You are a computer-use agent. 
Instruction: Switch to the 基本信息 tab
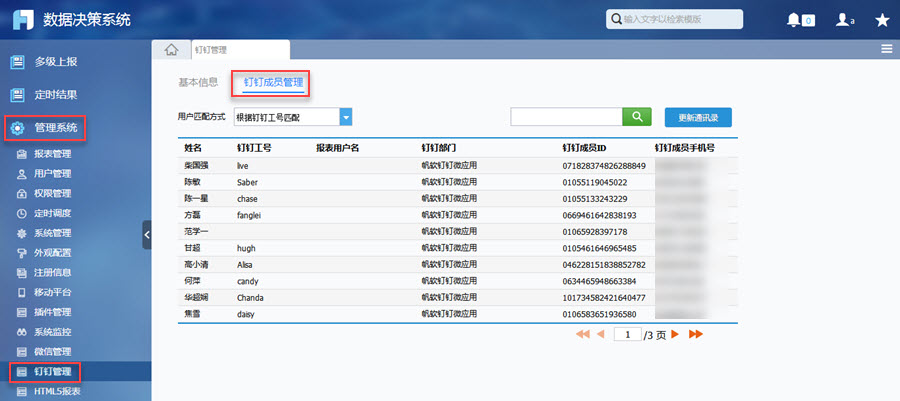coord(198,82)
